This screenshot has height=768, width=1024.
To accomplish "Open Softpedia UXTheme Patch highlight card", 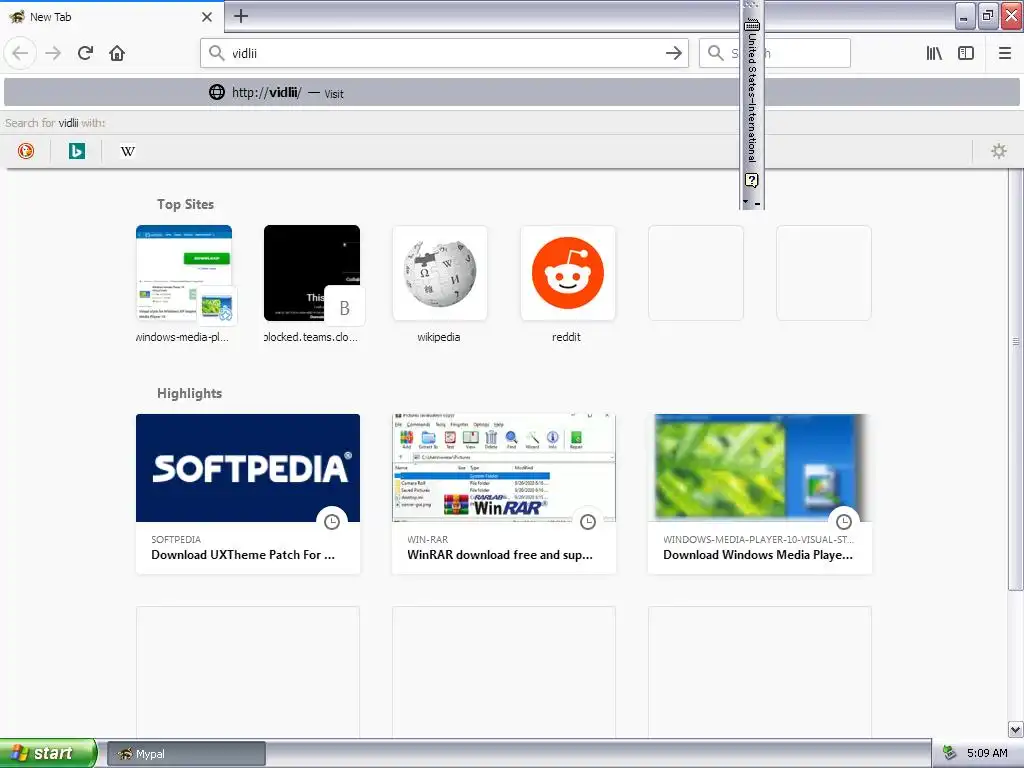I will pos(248,494).
